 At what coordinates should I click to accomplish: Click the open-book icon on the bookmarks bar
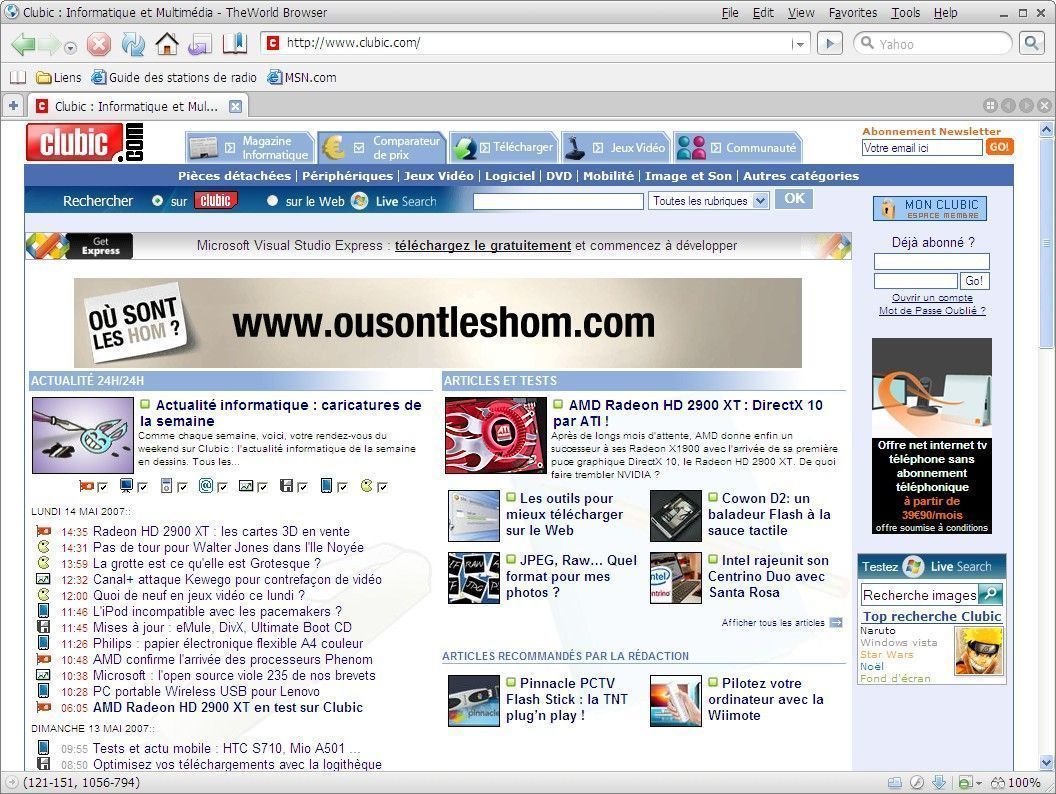17,77
